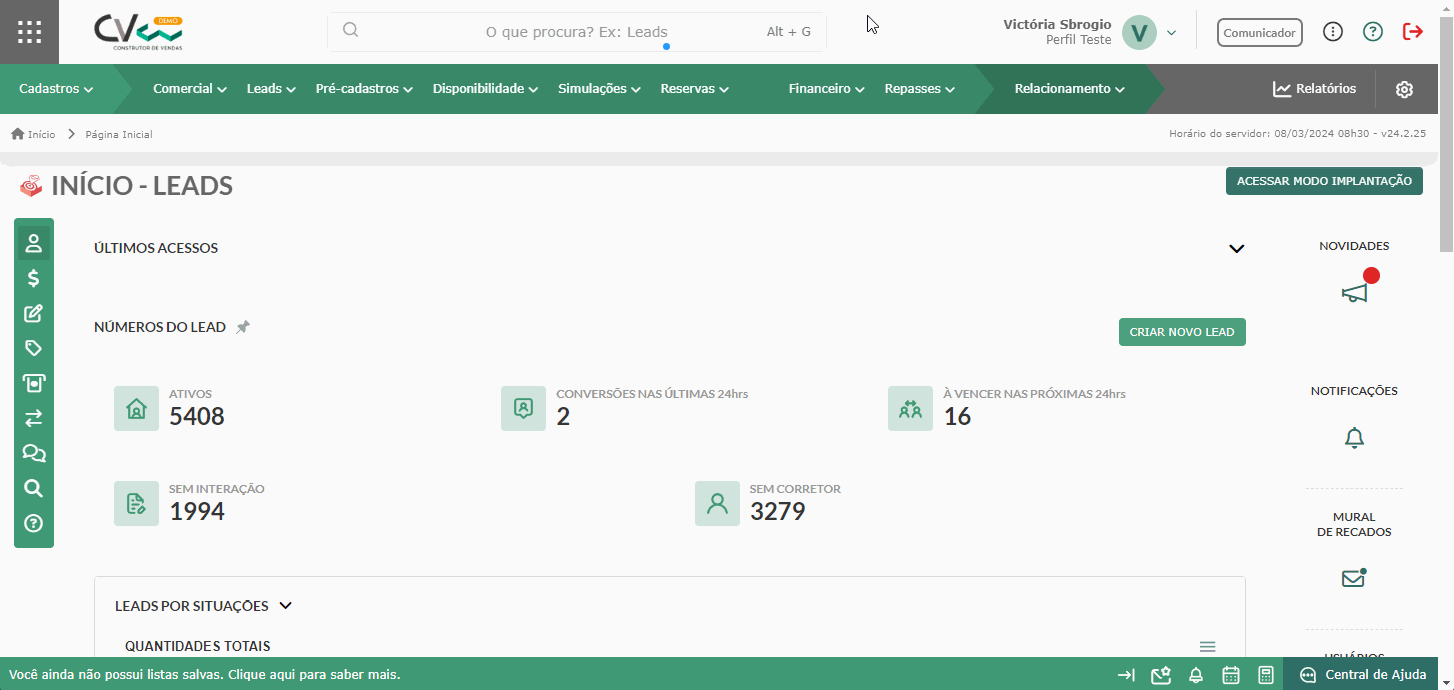The width and height of the screenshot is (1454, 690).
Task: Select the tag icon in left sidebar
Action: (34, 348)
